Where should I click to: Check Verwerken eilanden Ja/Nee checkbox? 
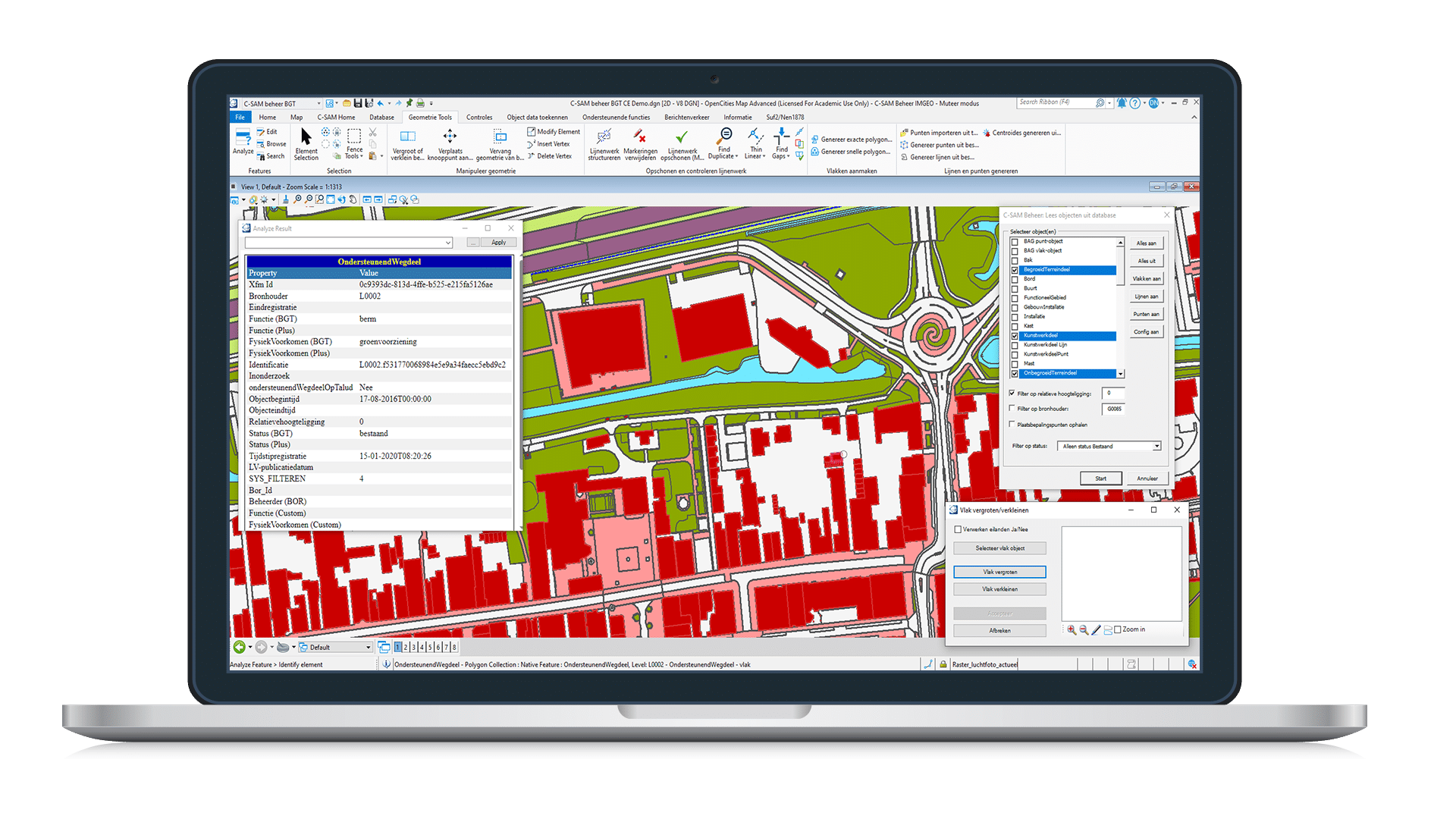coord(958,529)
